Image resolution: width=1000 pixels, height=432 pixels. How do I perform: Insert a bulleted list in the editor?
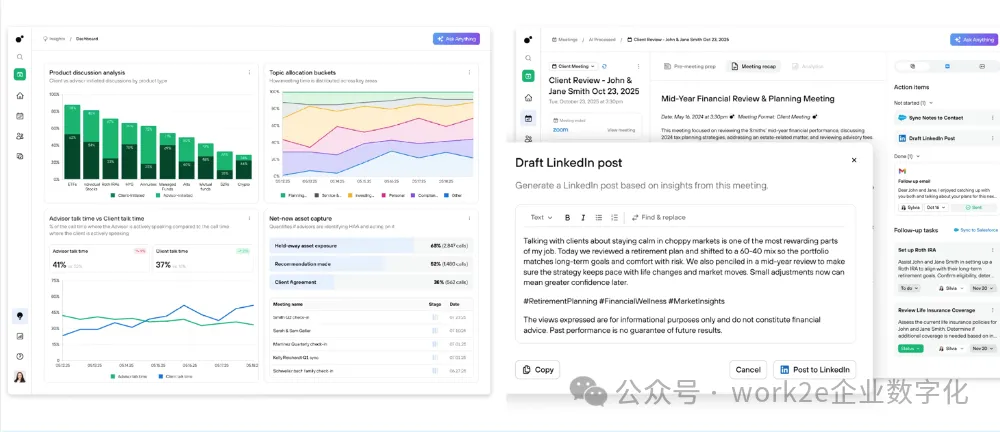pos(598,217)
